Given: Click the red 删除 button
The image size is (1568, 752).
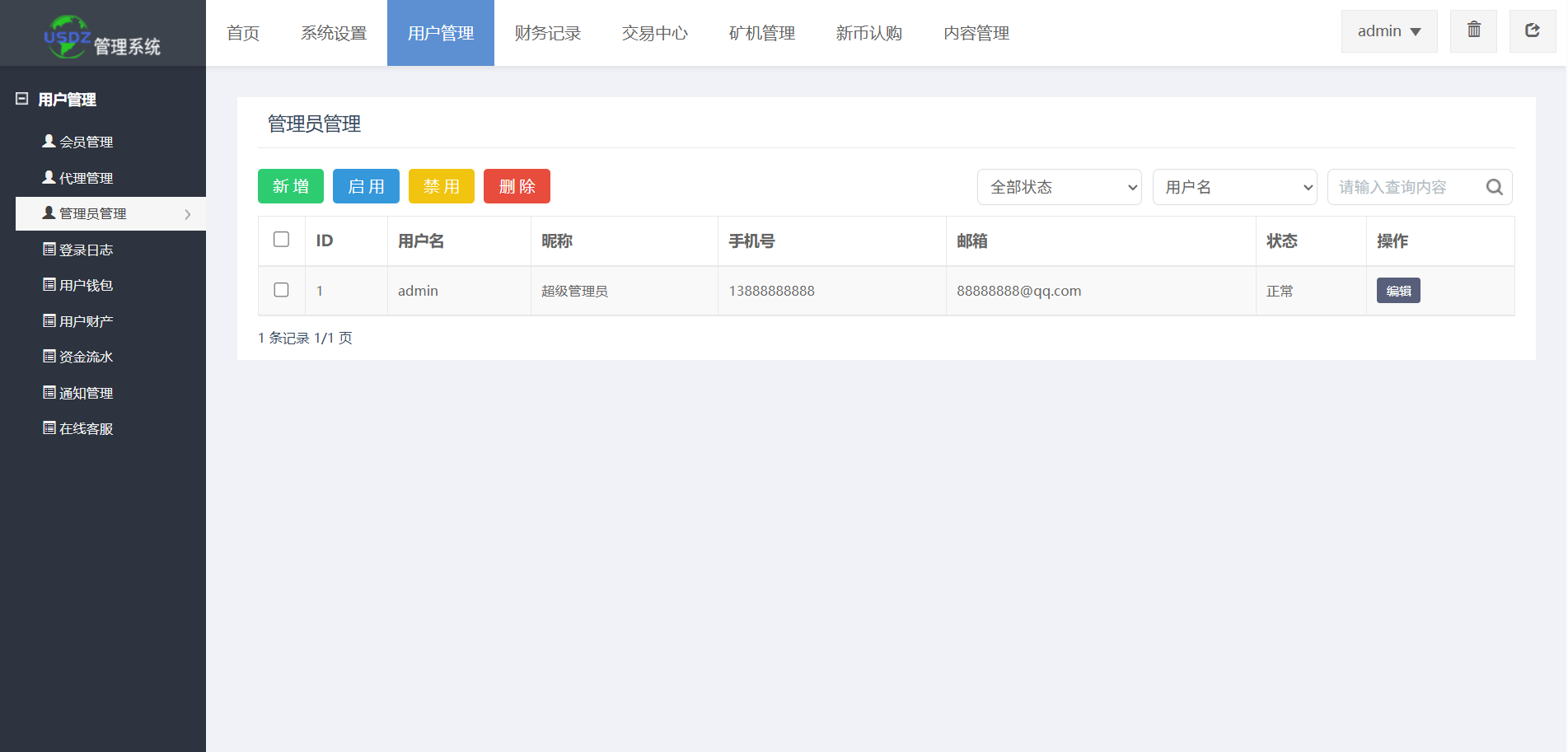Looking at the screenshot, I should 517,186.
